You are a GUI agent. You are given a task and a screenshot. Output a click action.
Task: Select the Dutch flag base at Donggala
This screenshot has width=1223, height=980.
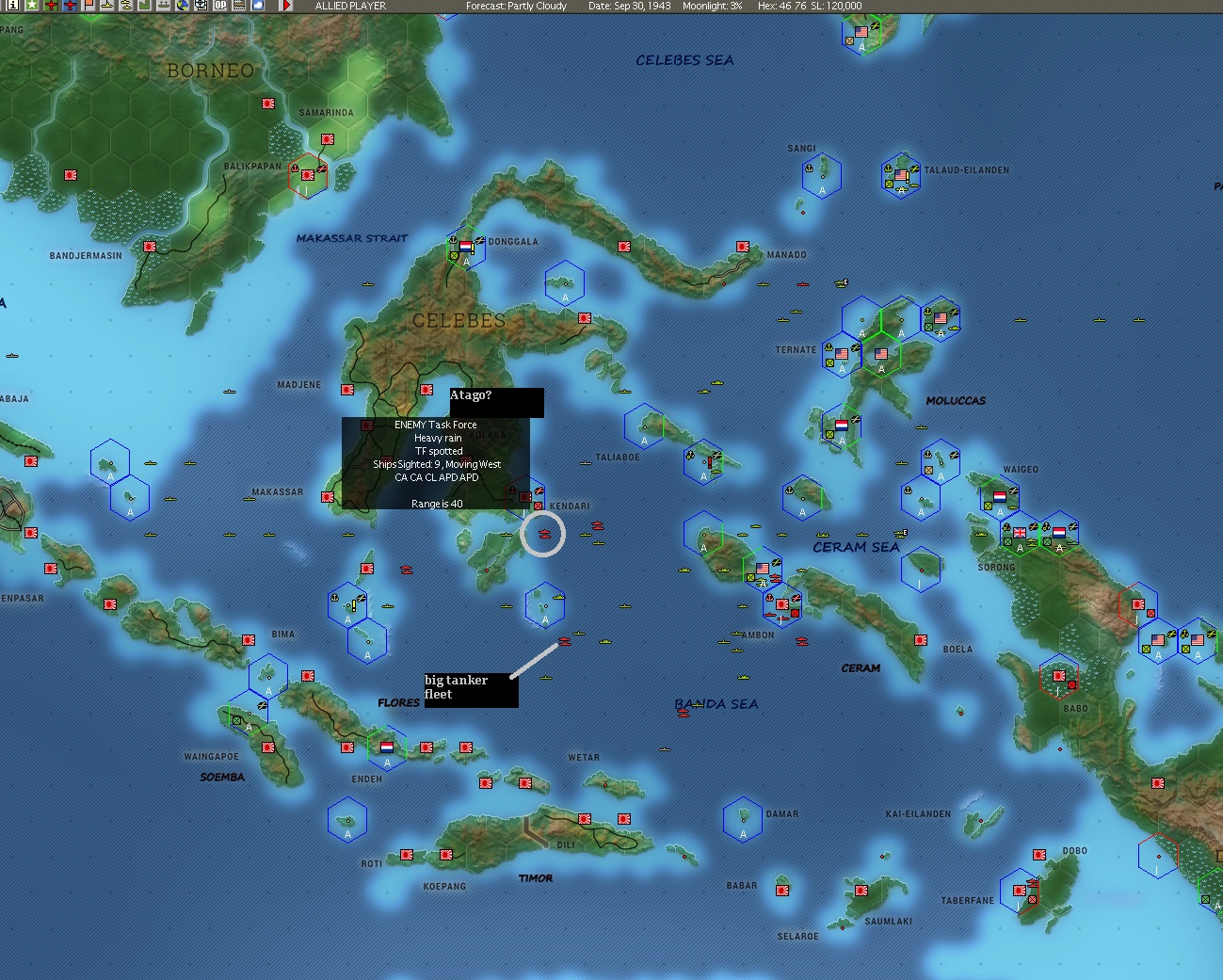465,248
